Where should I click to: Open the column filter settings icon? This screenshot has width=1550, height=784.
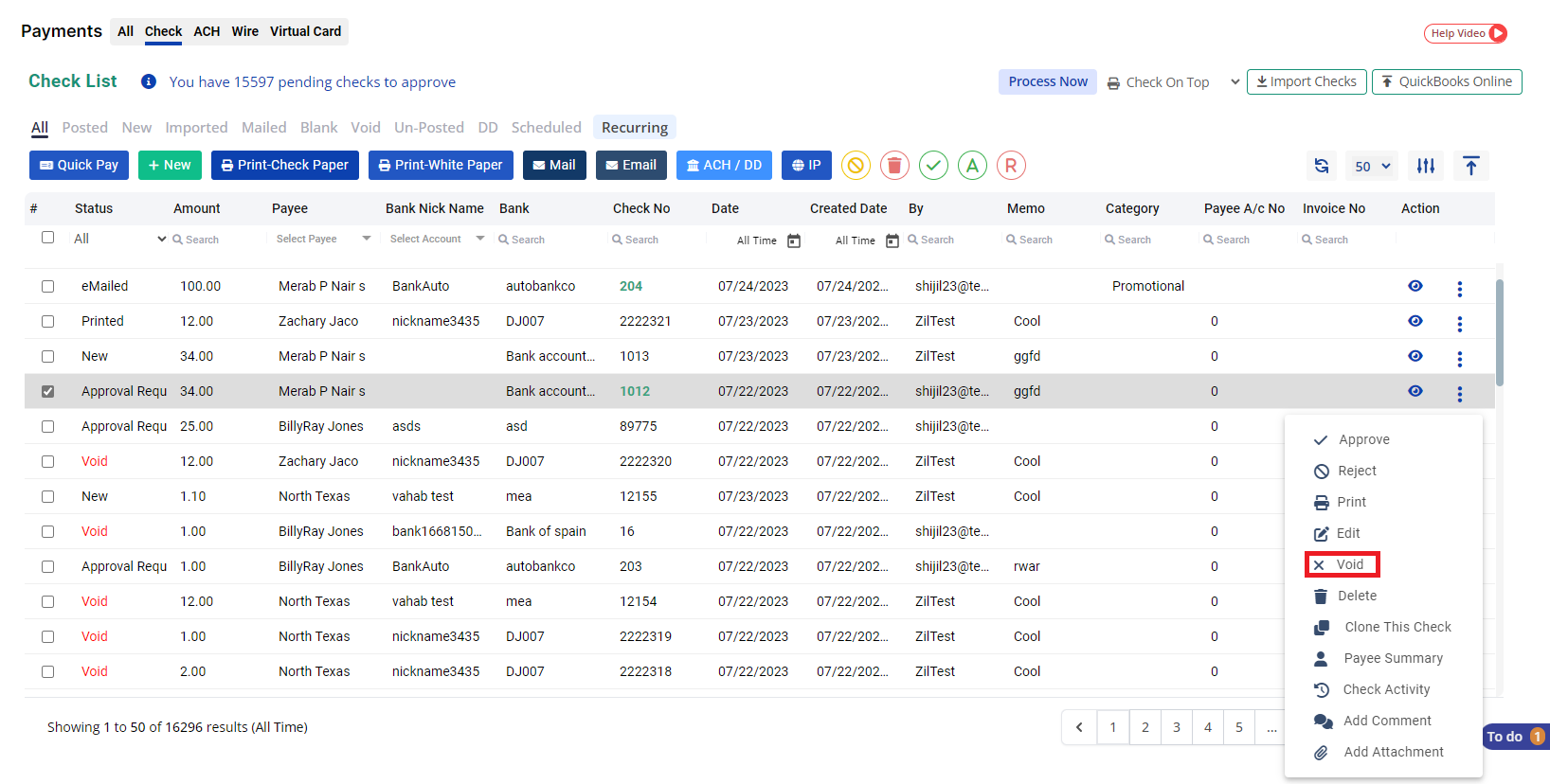(x=1426, y=166)
